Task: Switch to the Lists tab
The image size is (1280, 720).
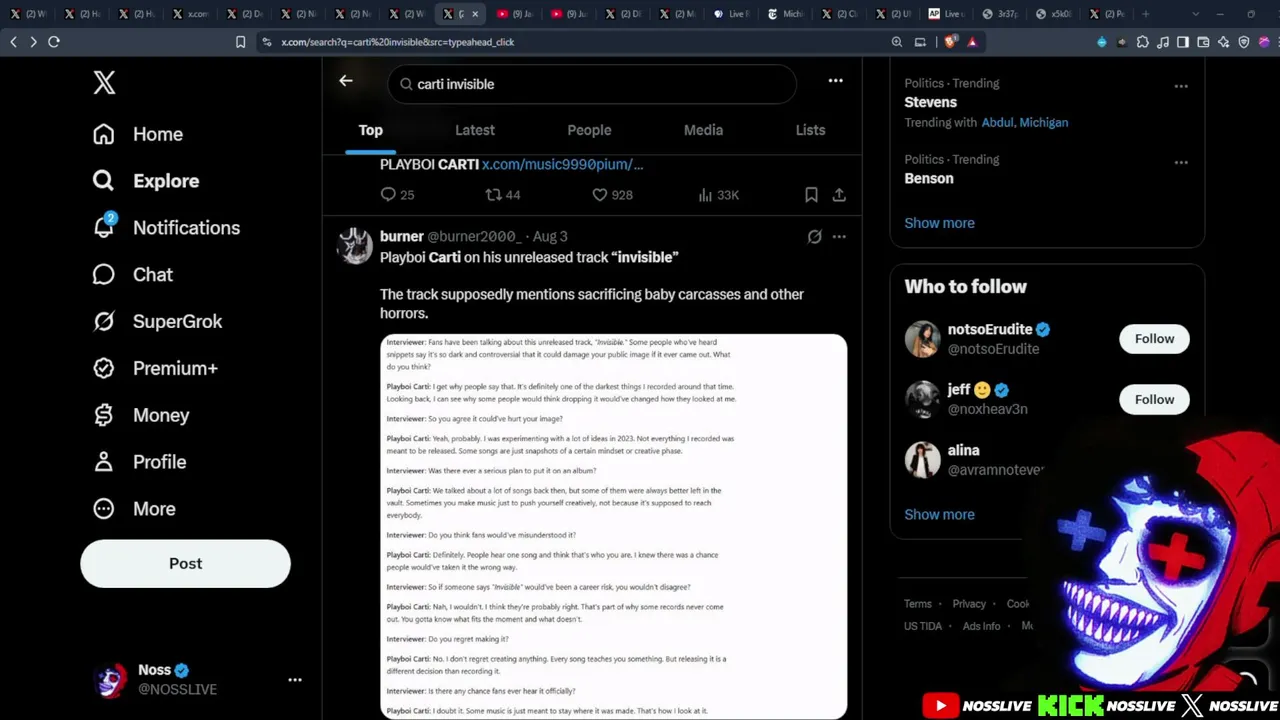Action: tap(810, 131)
